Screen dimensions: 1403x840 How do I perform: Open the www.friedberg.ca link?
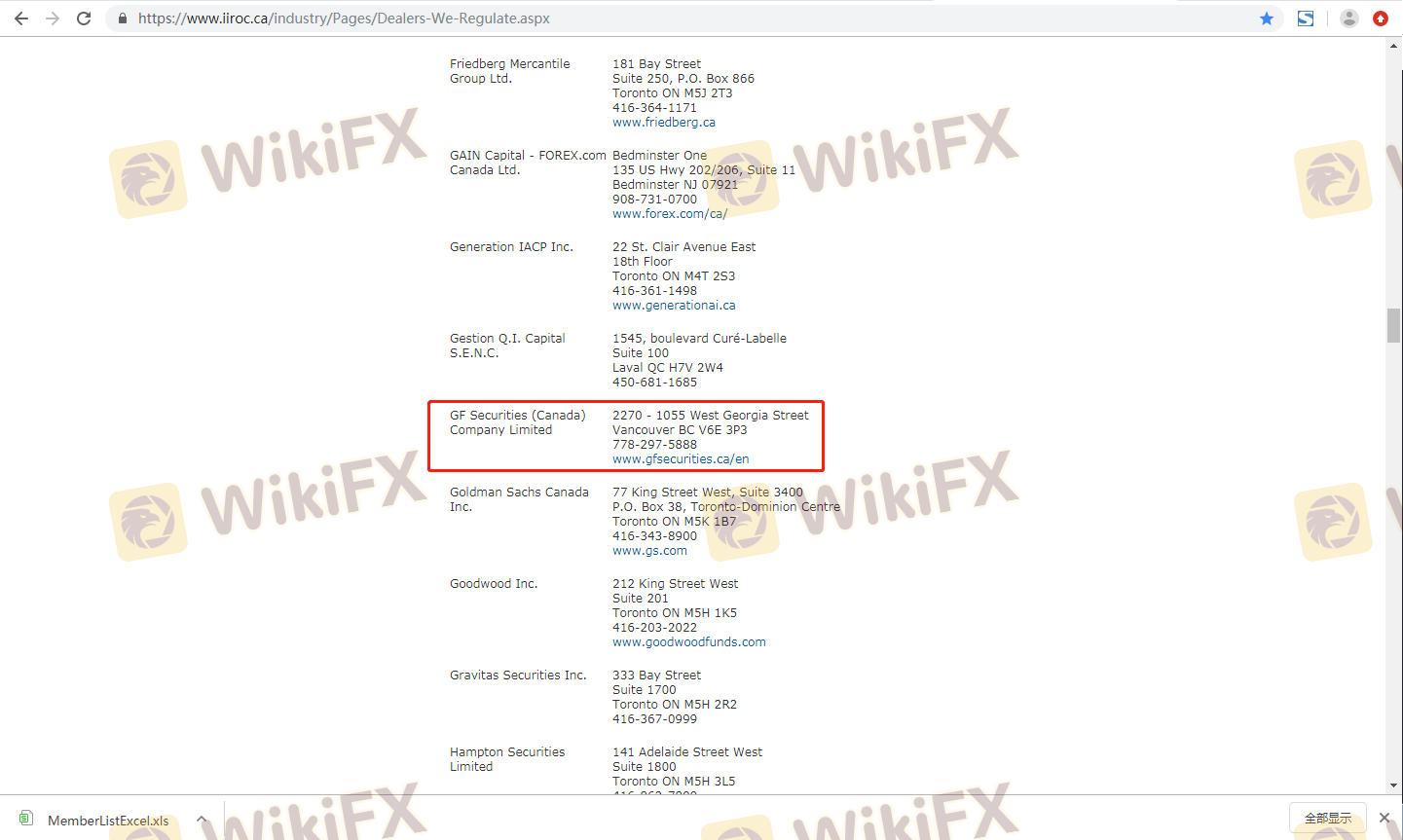tap(663, 123)
